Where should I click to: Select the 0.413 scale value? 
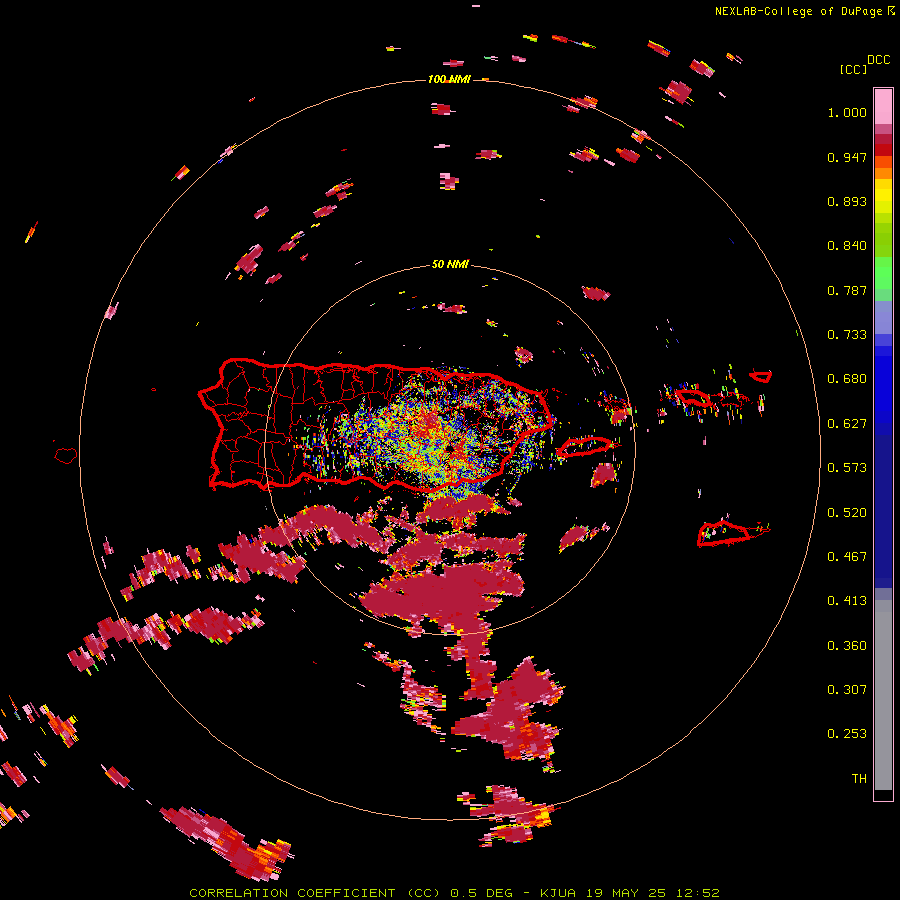point(847,601)
